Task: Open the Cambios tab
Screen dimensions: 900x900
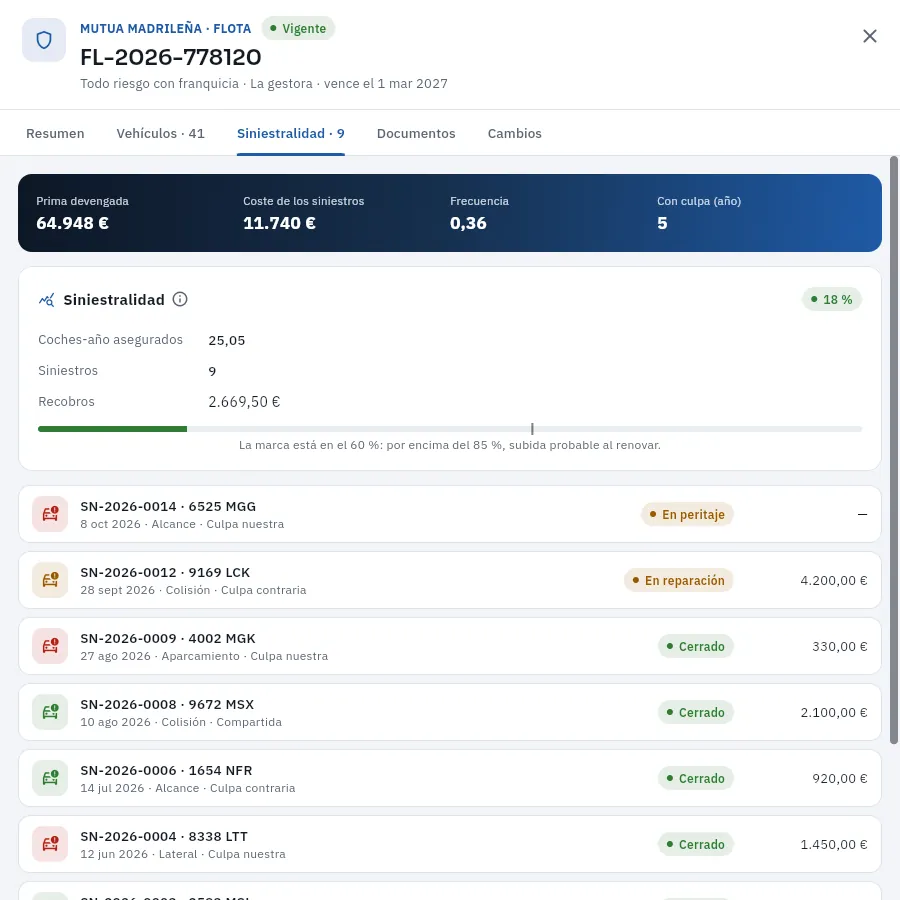Action: tap(515, 133)
